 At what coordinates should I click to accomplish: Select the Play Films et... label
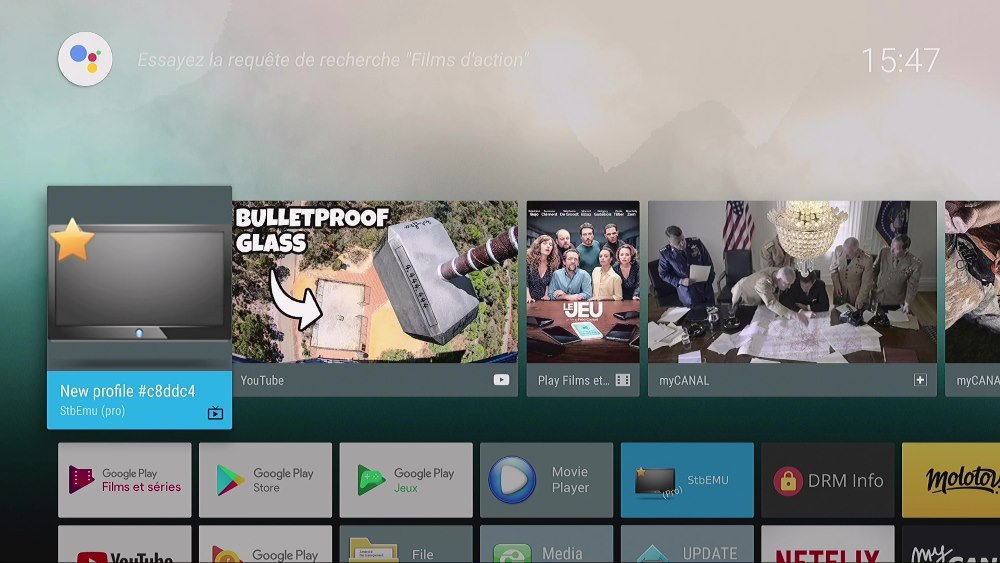pos(573,381)
